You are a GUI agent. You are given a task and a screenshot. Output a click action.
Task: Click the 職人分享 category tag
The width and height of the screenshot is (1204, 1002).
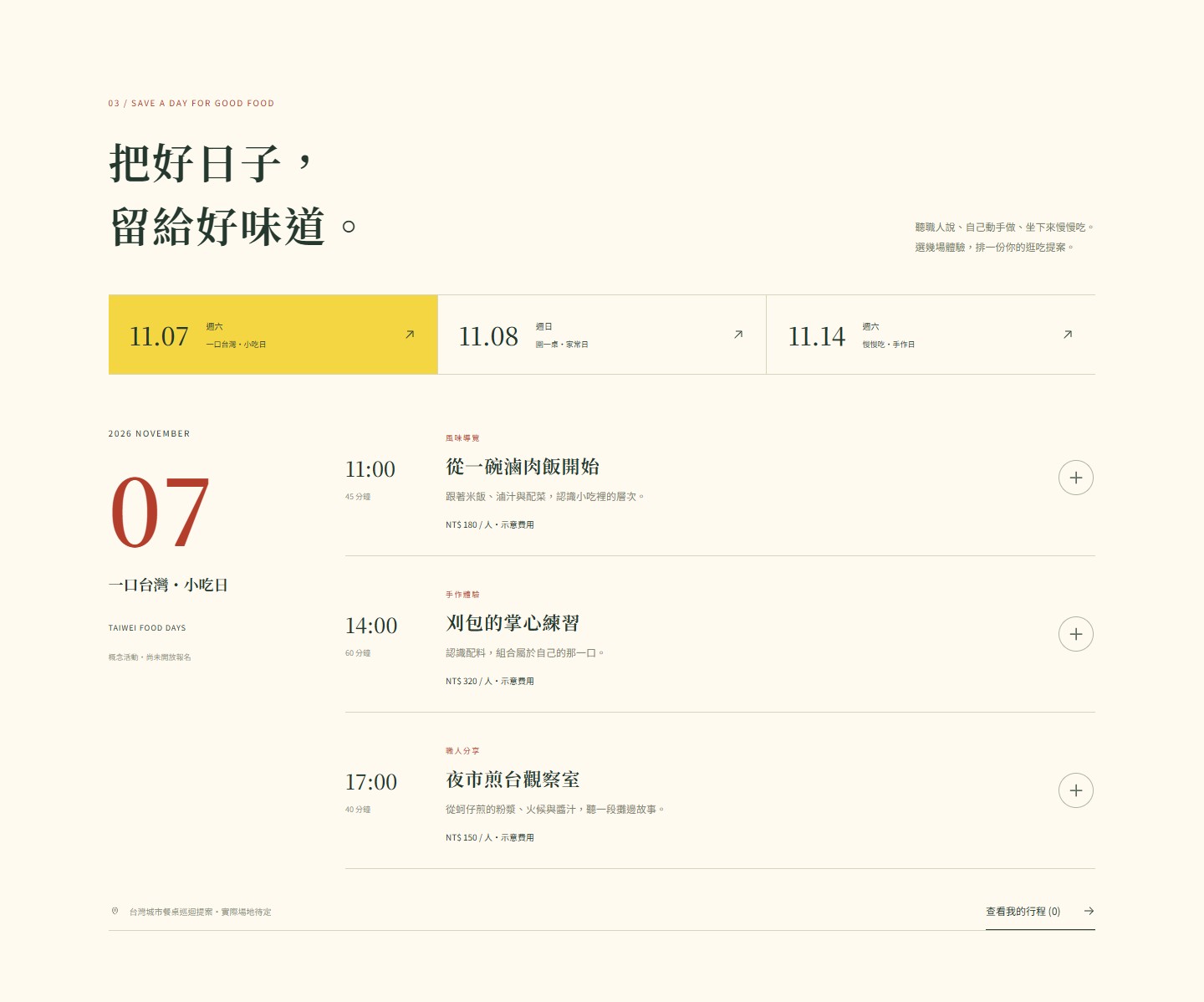[x=462, y=751]
